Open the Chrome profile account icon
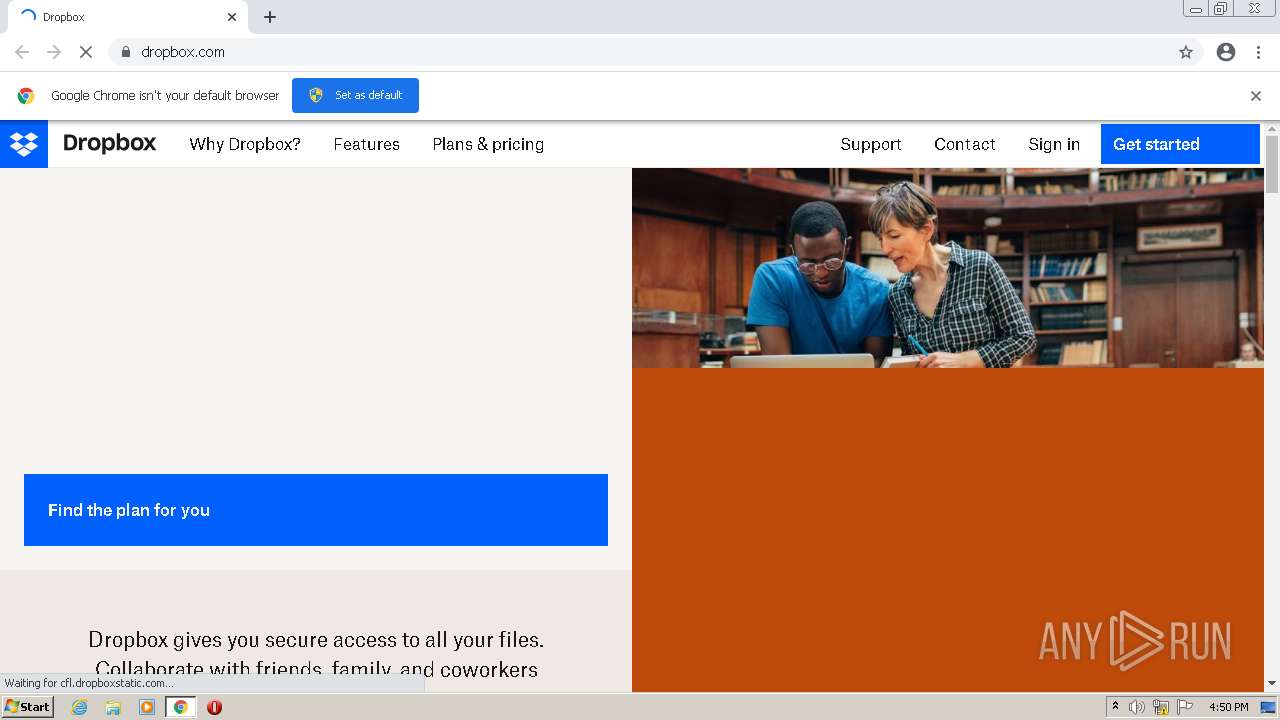This screenshot has height=720, width=1280. point(1226,52)
